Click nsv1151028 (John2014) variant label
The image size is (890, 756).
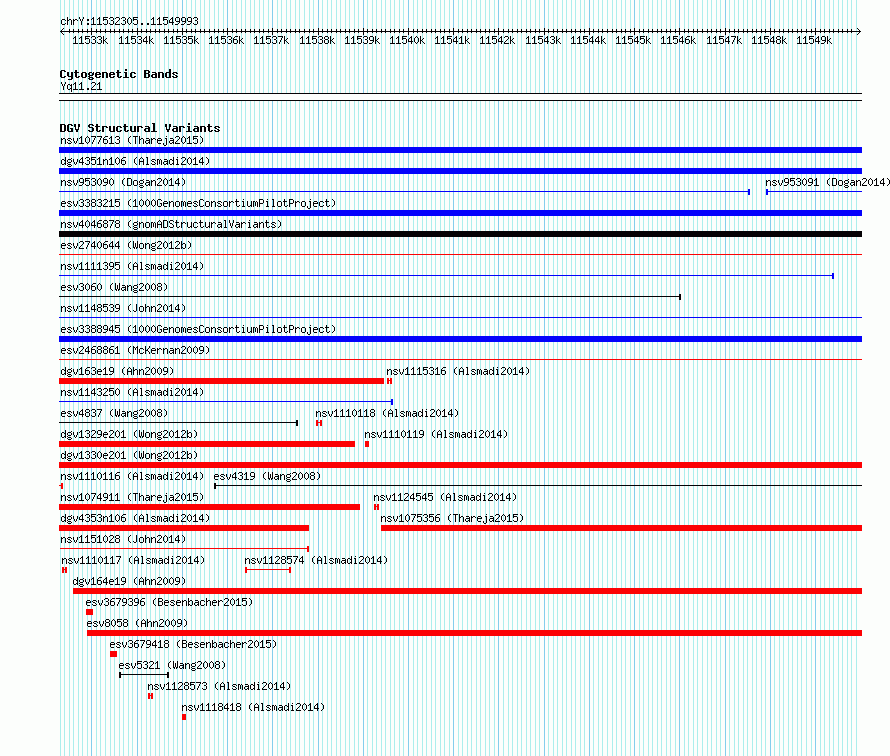point(123,539)
